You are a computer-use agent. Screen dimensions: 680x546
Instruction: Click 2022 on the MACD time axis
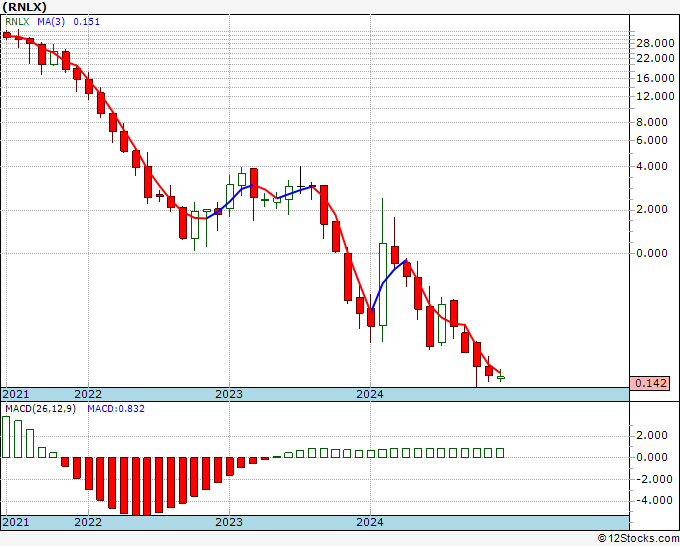(x=88, y=522)
